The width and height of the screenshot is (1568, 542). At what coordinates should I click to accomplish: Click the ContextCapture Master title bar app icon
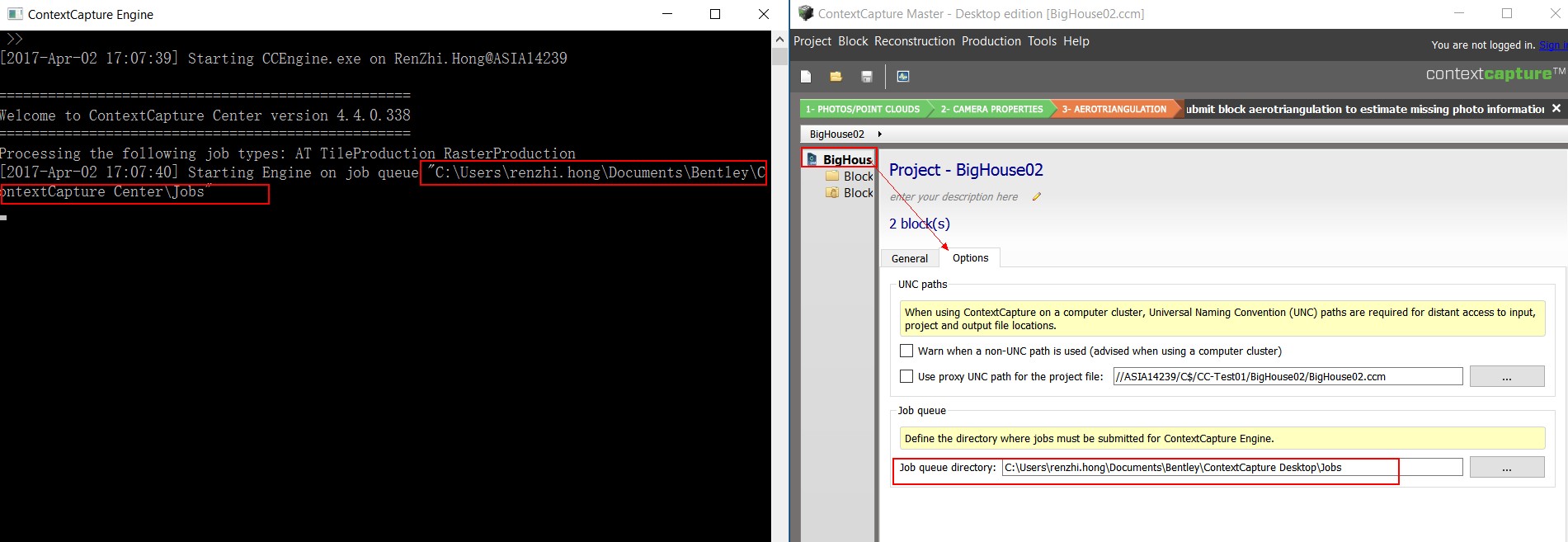click(806, 13)
